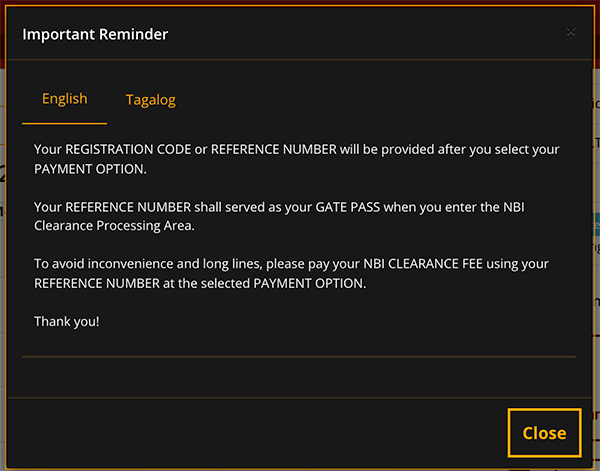Click the REGISTRATION CODE text in first paragraph
The width and height of the screenshot is (600, 471).
coord(128,149)
